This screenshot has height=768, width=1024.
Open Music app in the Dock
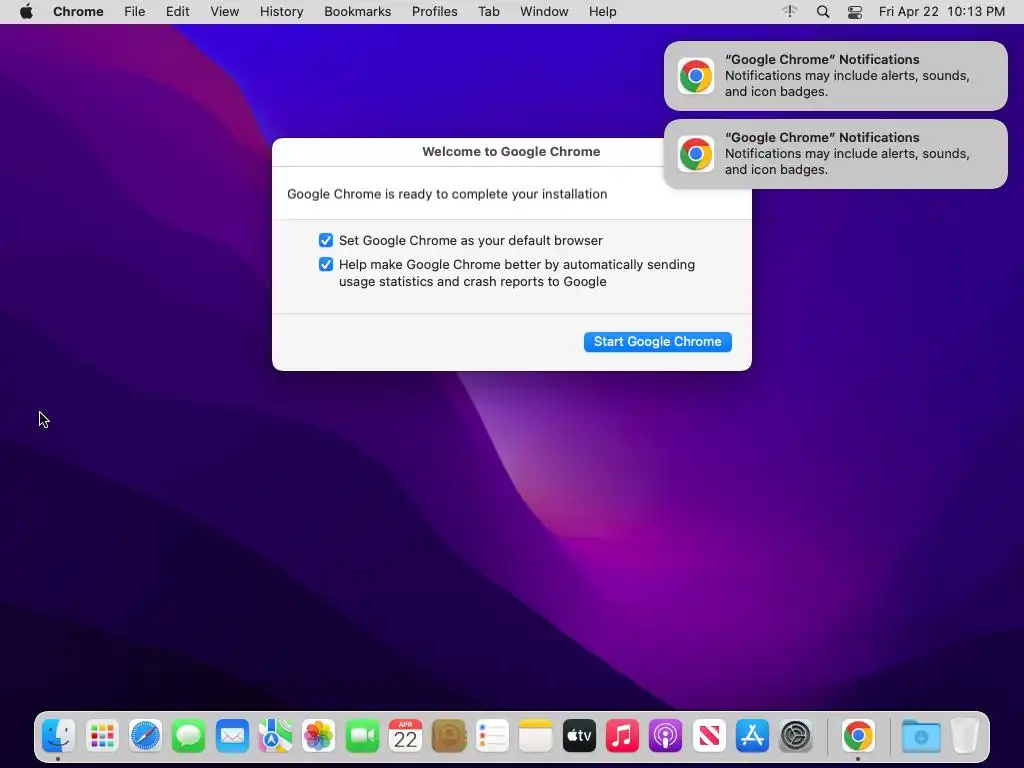coord(622,736)
